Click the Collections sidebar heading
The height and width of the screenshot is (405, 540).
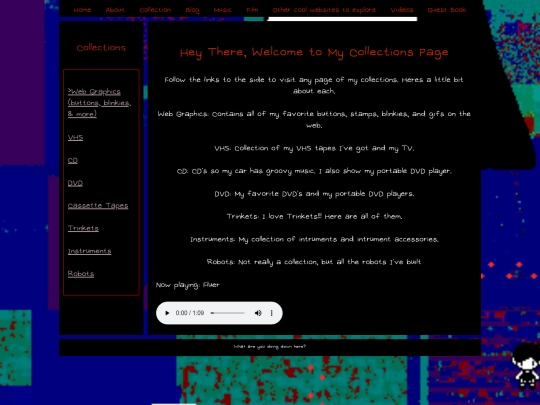pyautogui.click(x=101, y=48)
